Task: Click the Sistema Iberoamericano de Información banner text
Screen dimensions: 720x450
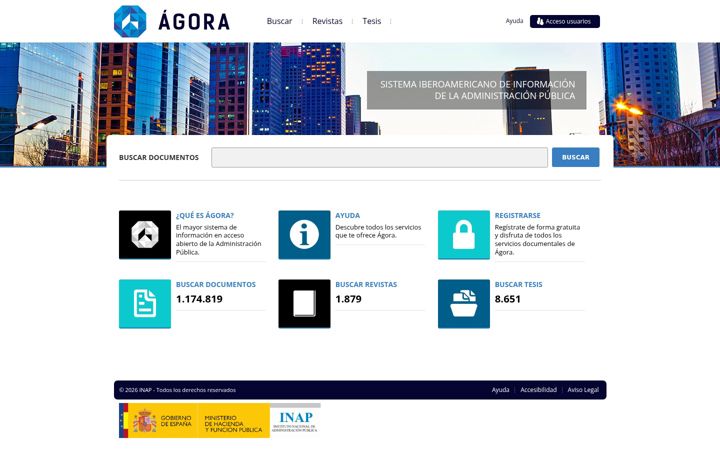Action: [478, 90]
